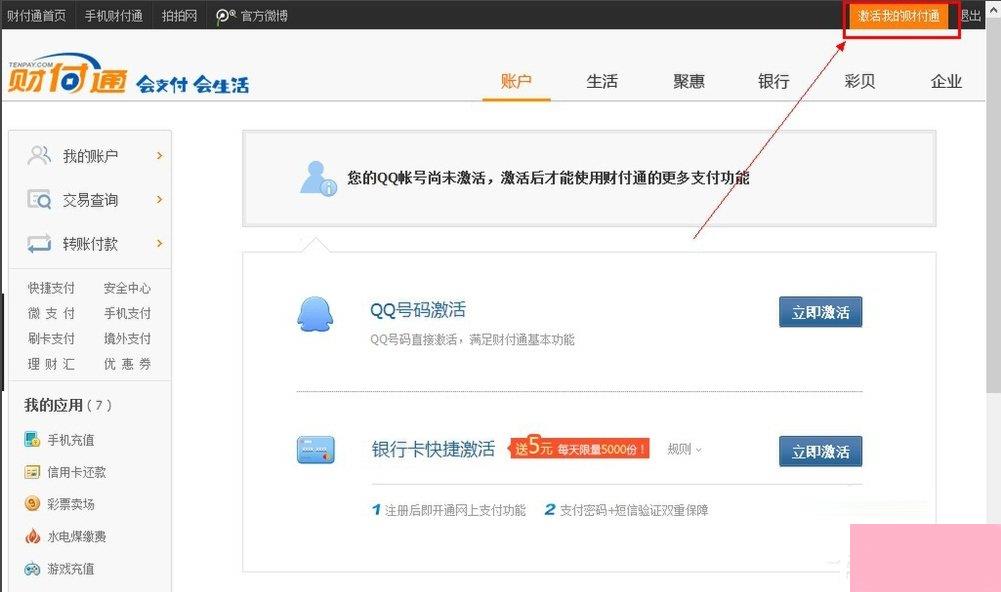Screen dimensions: 1001x592
Task: Click the 转账付款 arrows icon
Action: pyautogui.click(x=39, y=243)
